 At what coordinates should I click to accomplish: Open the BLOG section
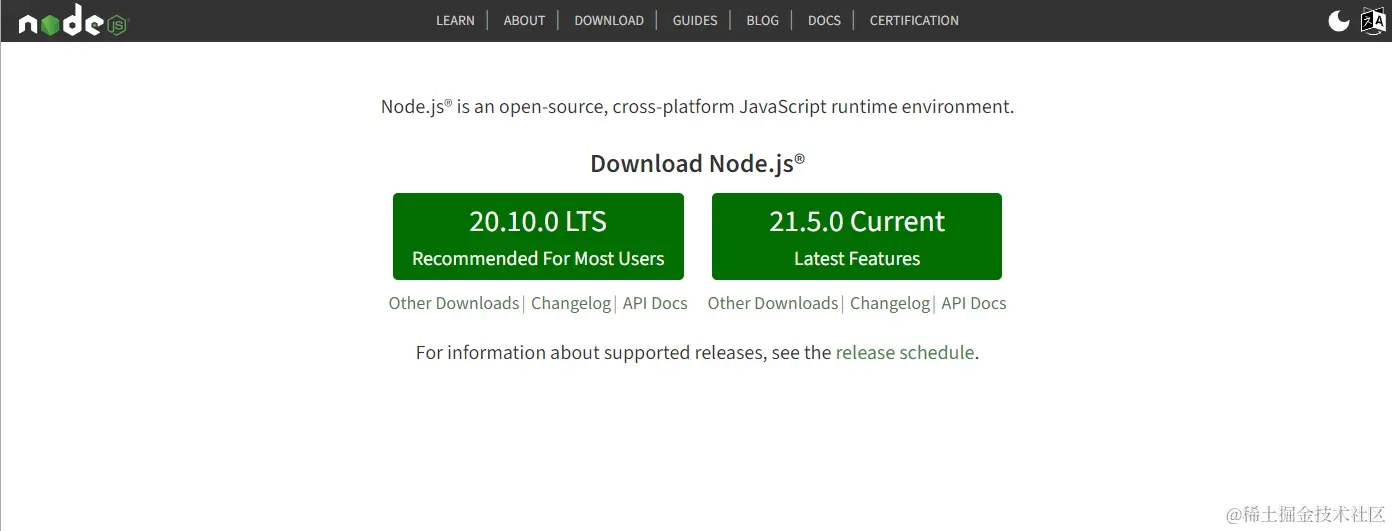tap(762, 20)
